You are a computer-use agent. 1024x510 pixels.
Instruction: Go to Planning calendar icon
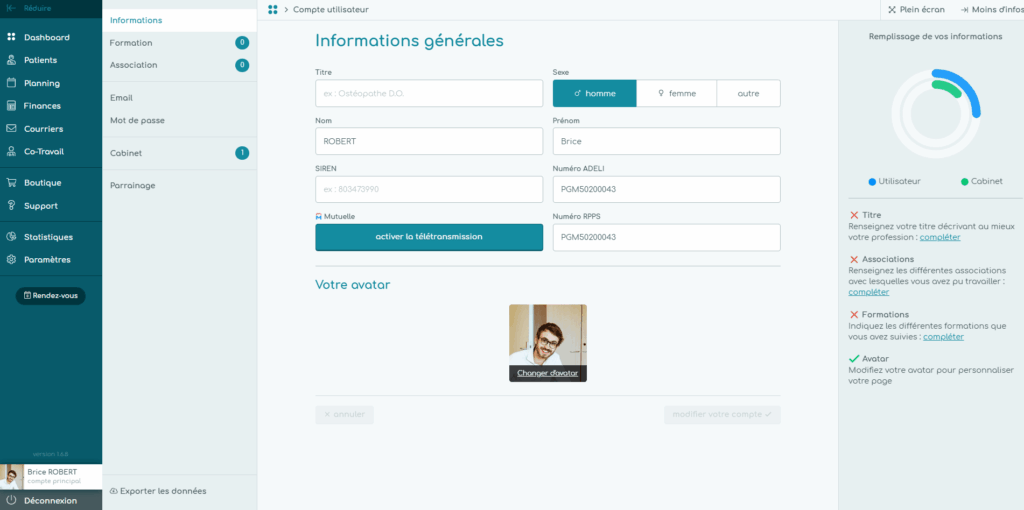12,83
